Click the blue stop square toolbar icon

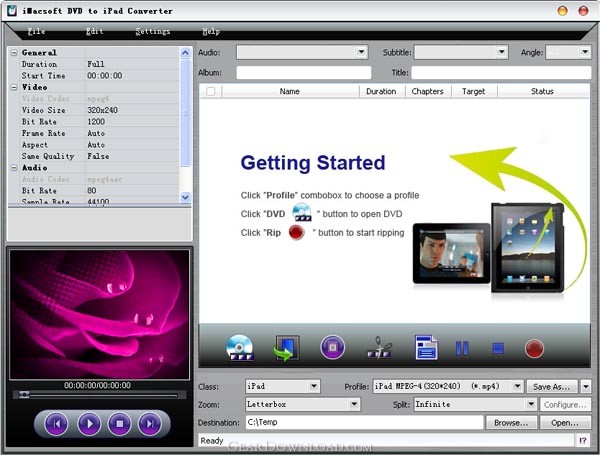pos(497,348)
